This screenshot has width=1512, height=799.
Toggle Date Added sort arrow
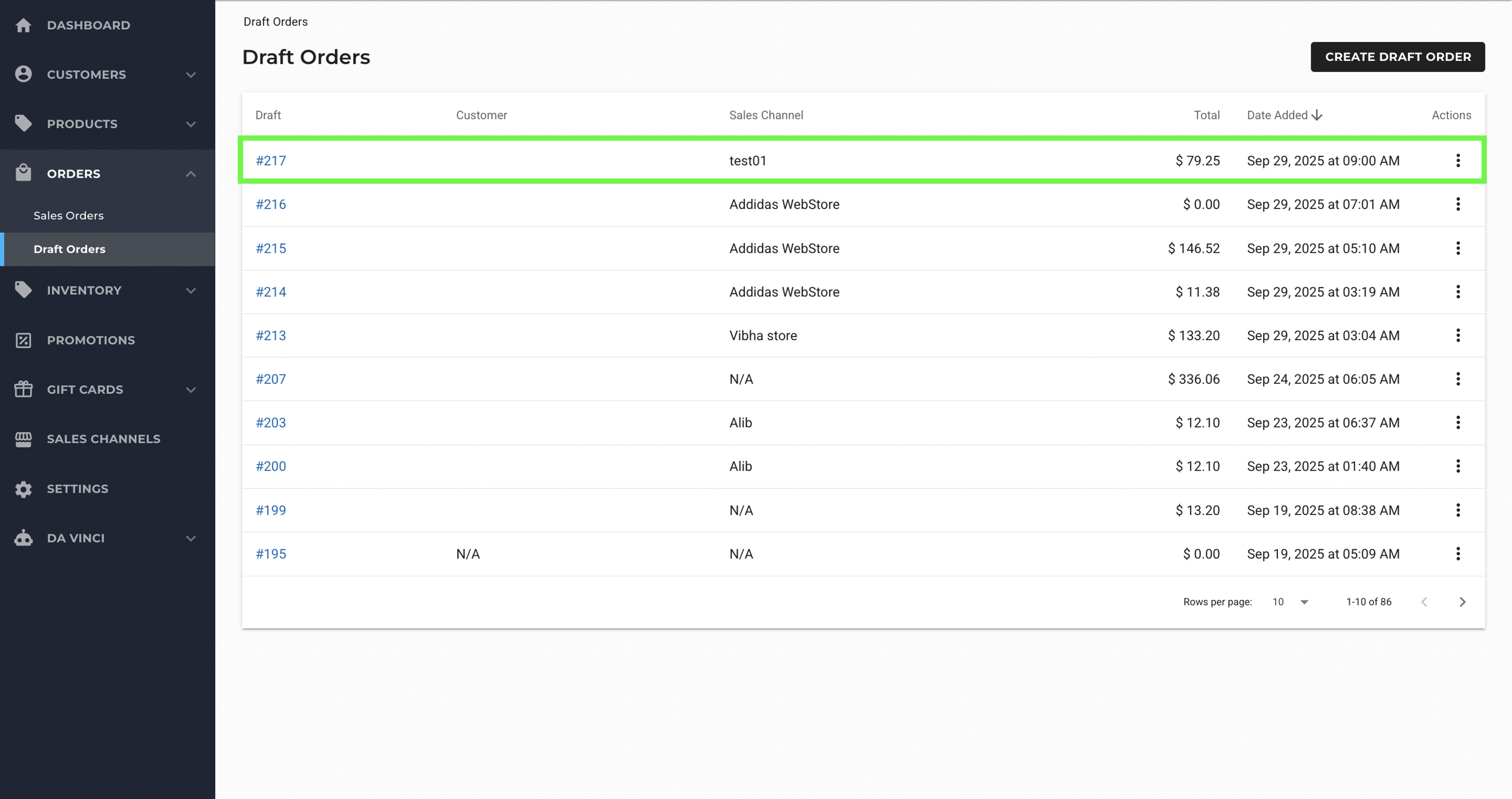point(1317,115)
